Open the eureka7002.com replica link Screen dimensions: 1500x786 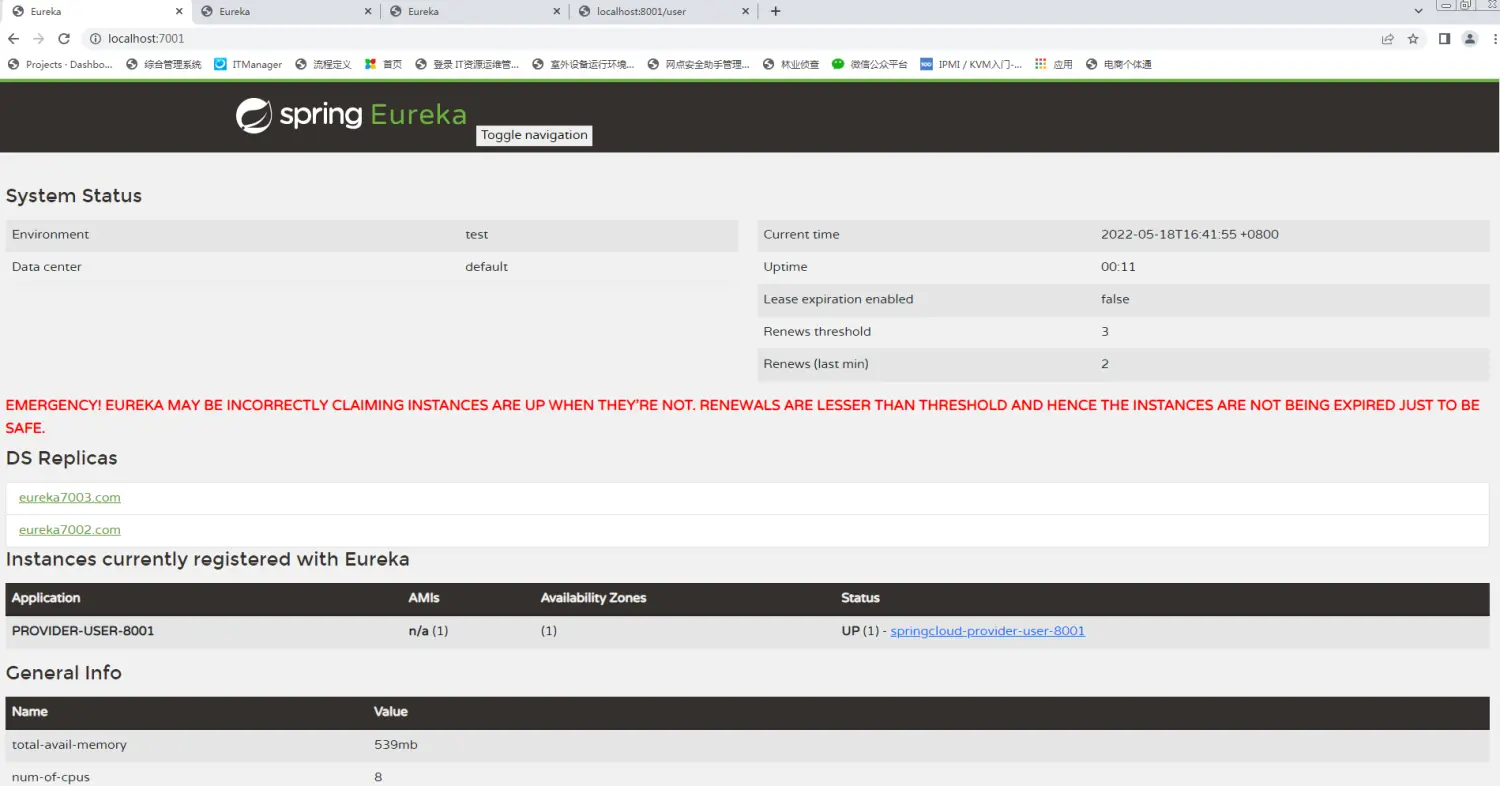tap(70, 530)
